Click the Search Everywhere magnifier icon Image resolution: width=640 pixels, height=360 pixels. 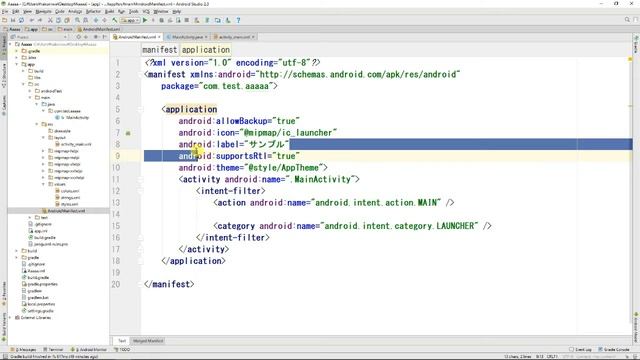point(627,20)
